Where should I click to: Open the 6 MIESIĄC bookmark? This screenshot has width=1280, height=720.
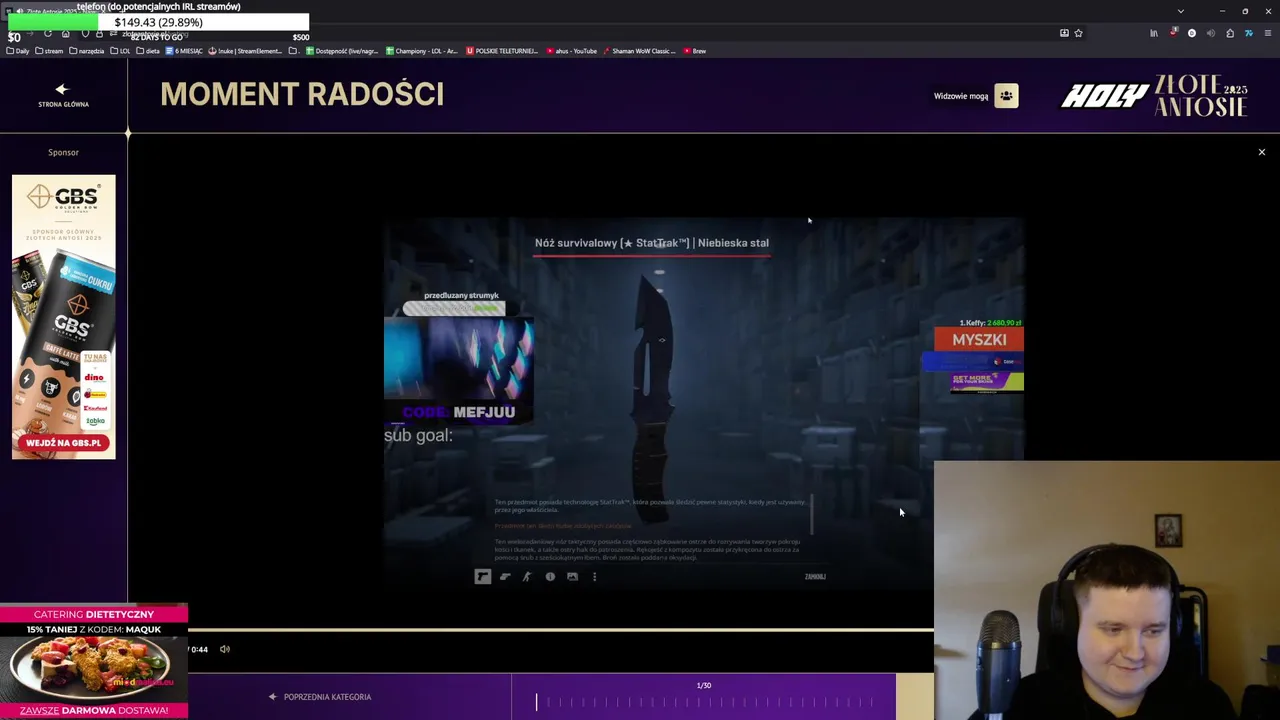pos(184,51)
